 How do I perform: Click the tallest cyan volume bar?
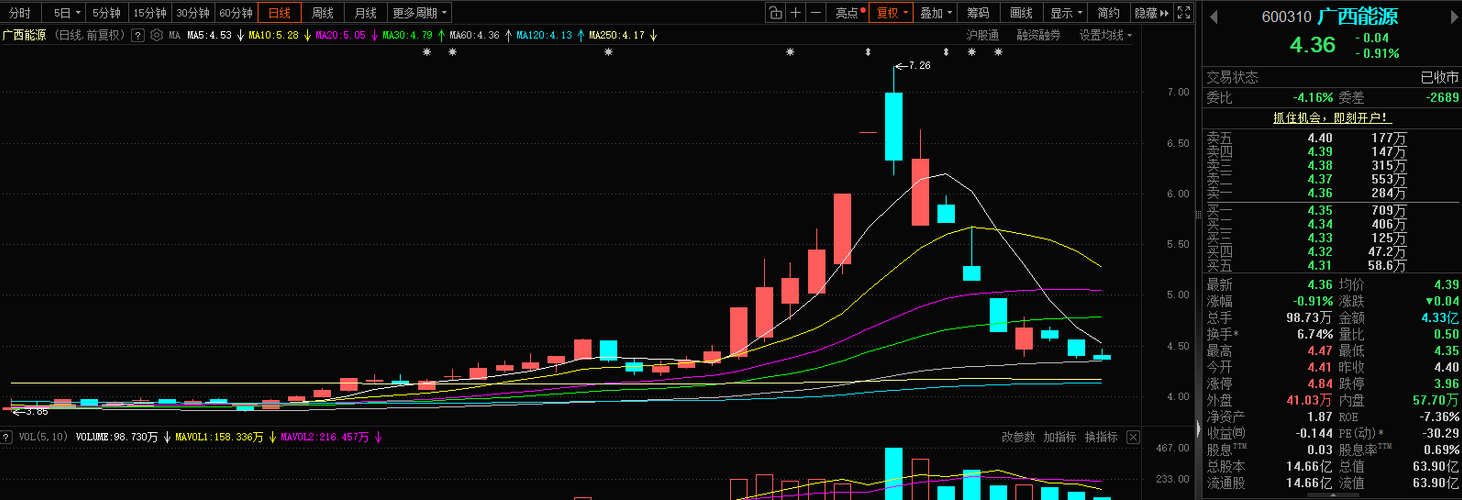[894, 473]
